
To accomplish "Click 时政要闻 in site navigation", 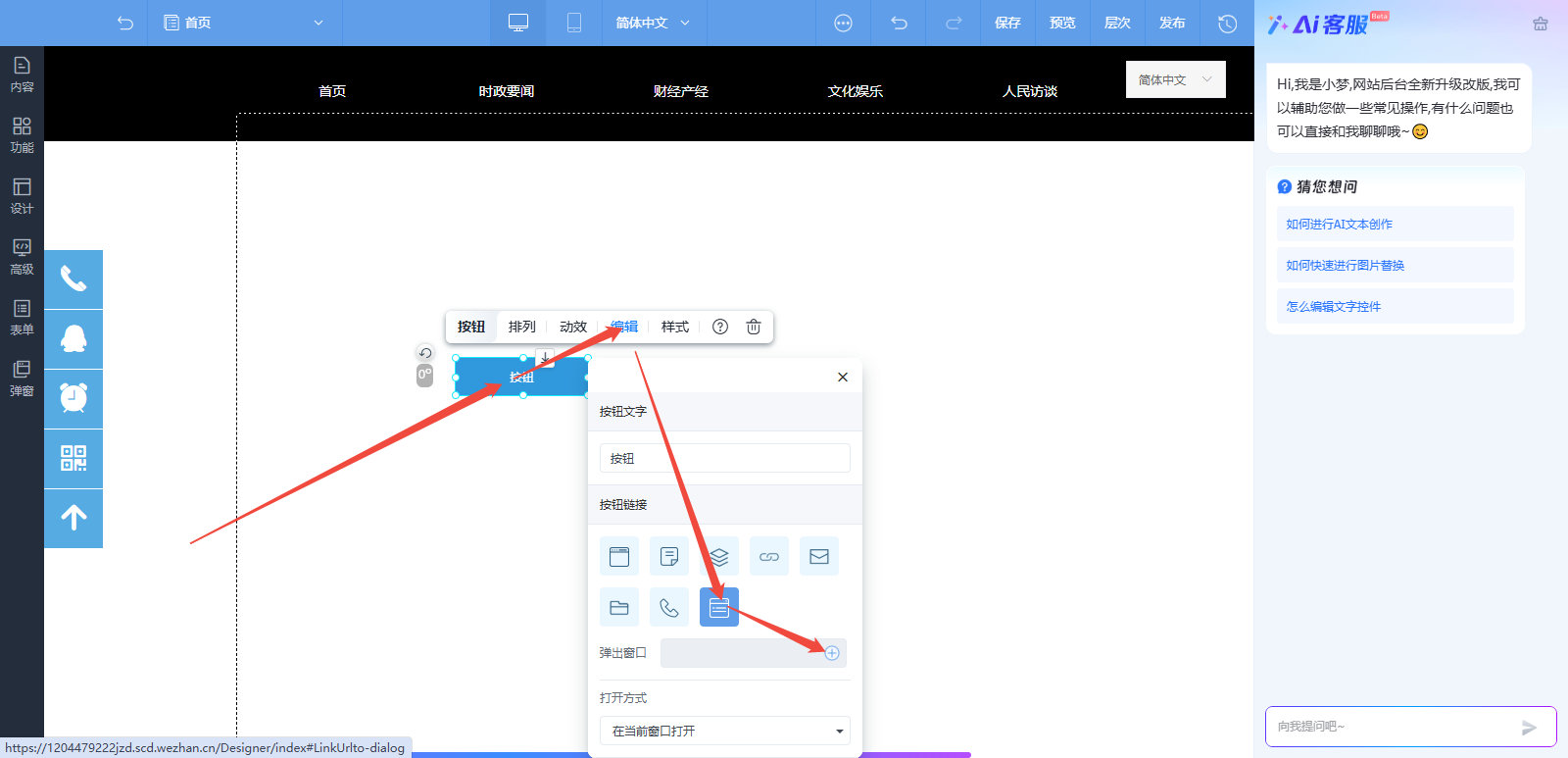I will click(x=507, y=91).
